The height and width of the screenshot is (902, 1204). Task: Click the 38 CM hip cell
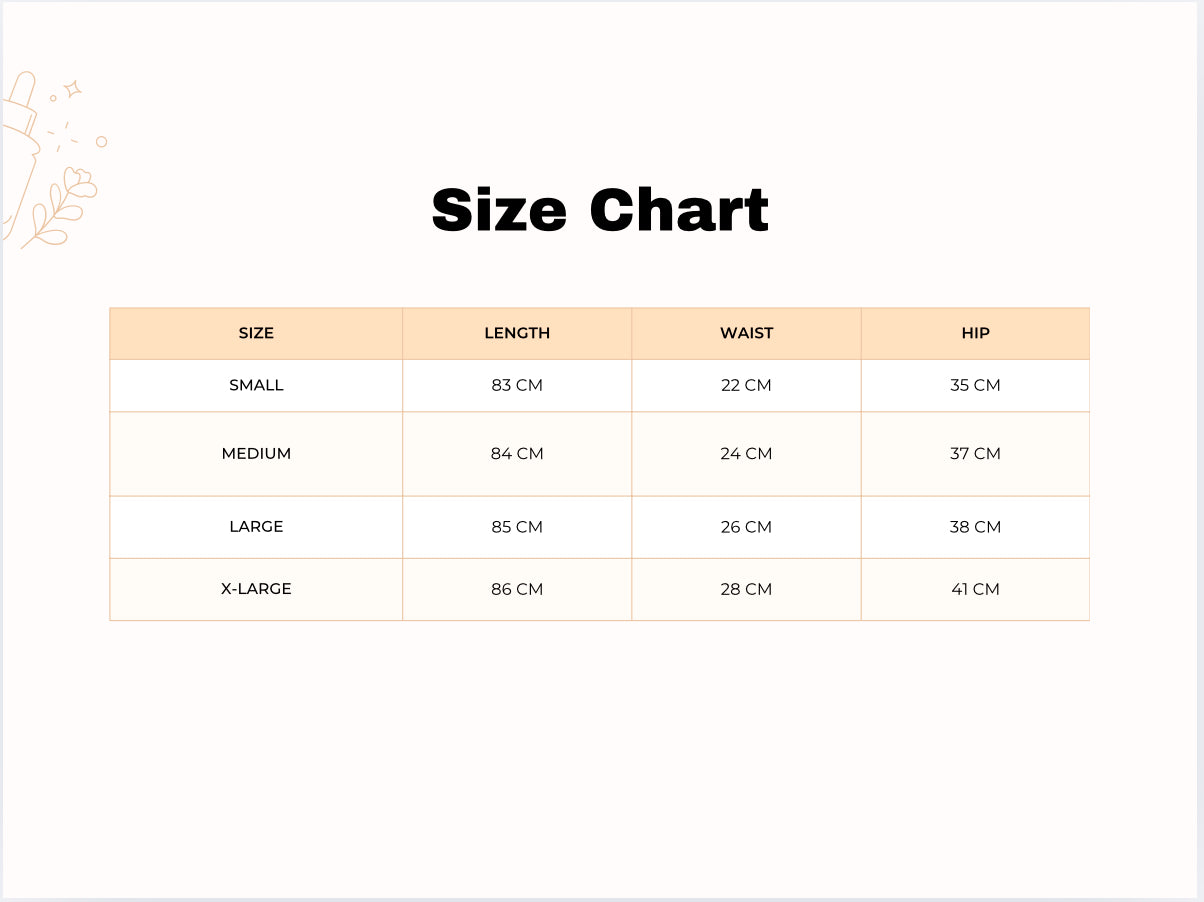pyautogui.click(x=975, y=526)
